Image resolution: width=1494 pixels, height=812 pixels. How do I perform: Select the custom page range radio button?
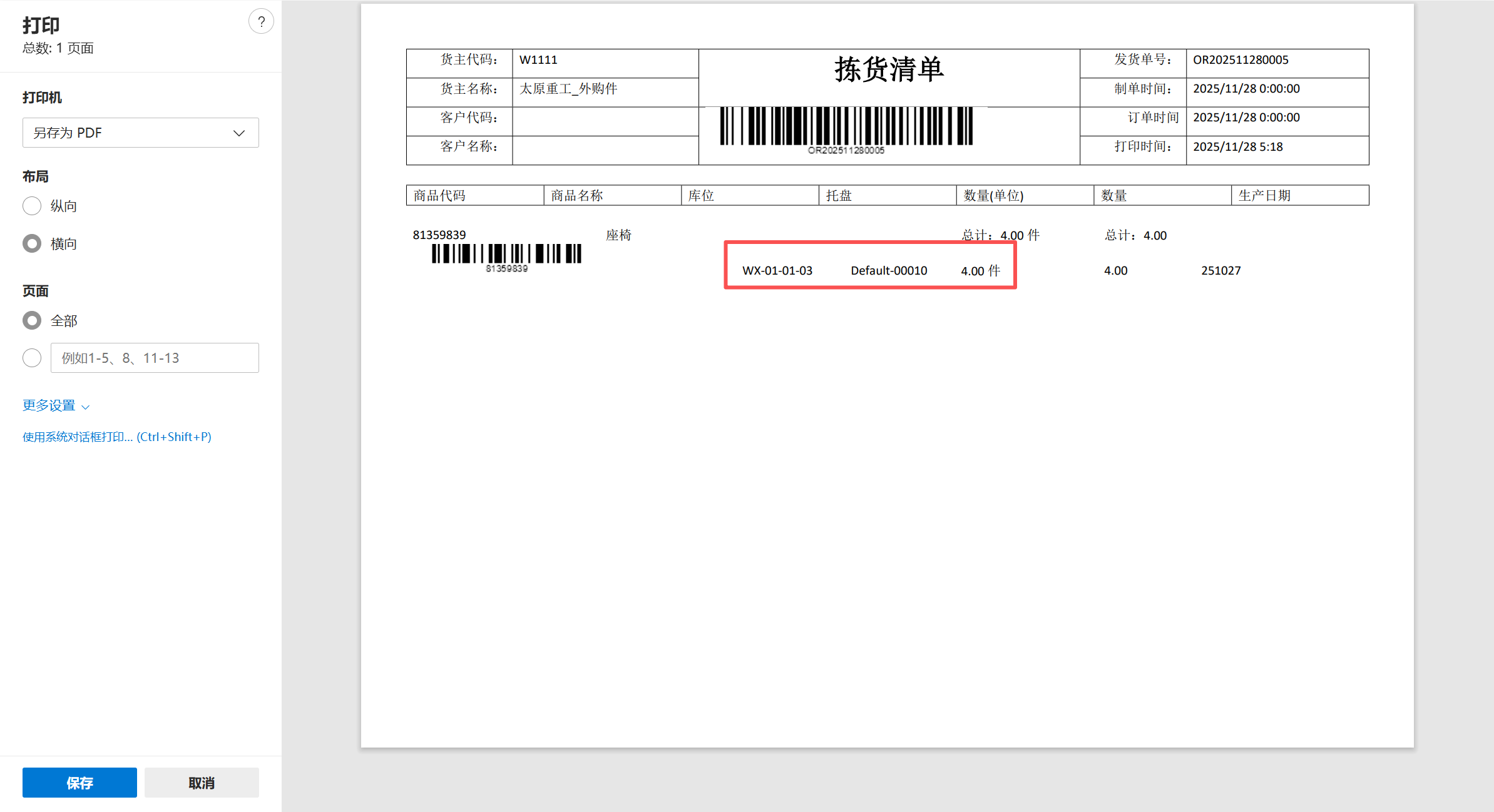point(32,358)
